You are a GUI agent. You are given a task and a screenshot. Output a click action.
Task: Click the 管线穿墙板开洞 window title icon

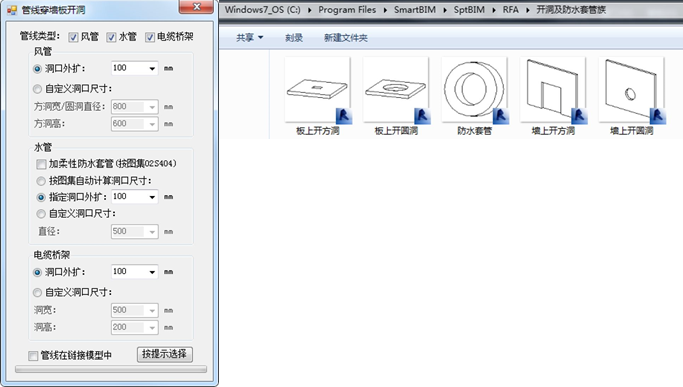pyautogui.click(x=12, y=10)
